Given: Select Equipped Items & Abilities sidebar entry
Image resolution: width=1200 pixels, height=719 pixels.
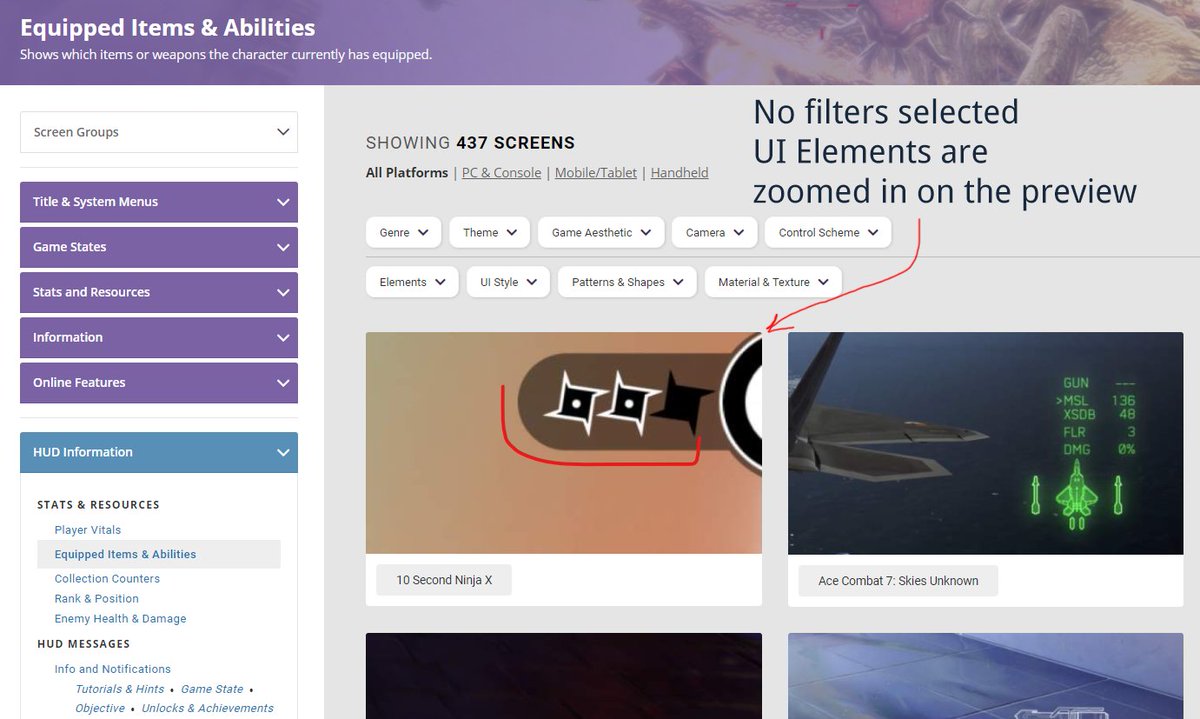Looking at the screenshot, I should [x=159, y=554].
